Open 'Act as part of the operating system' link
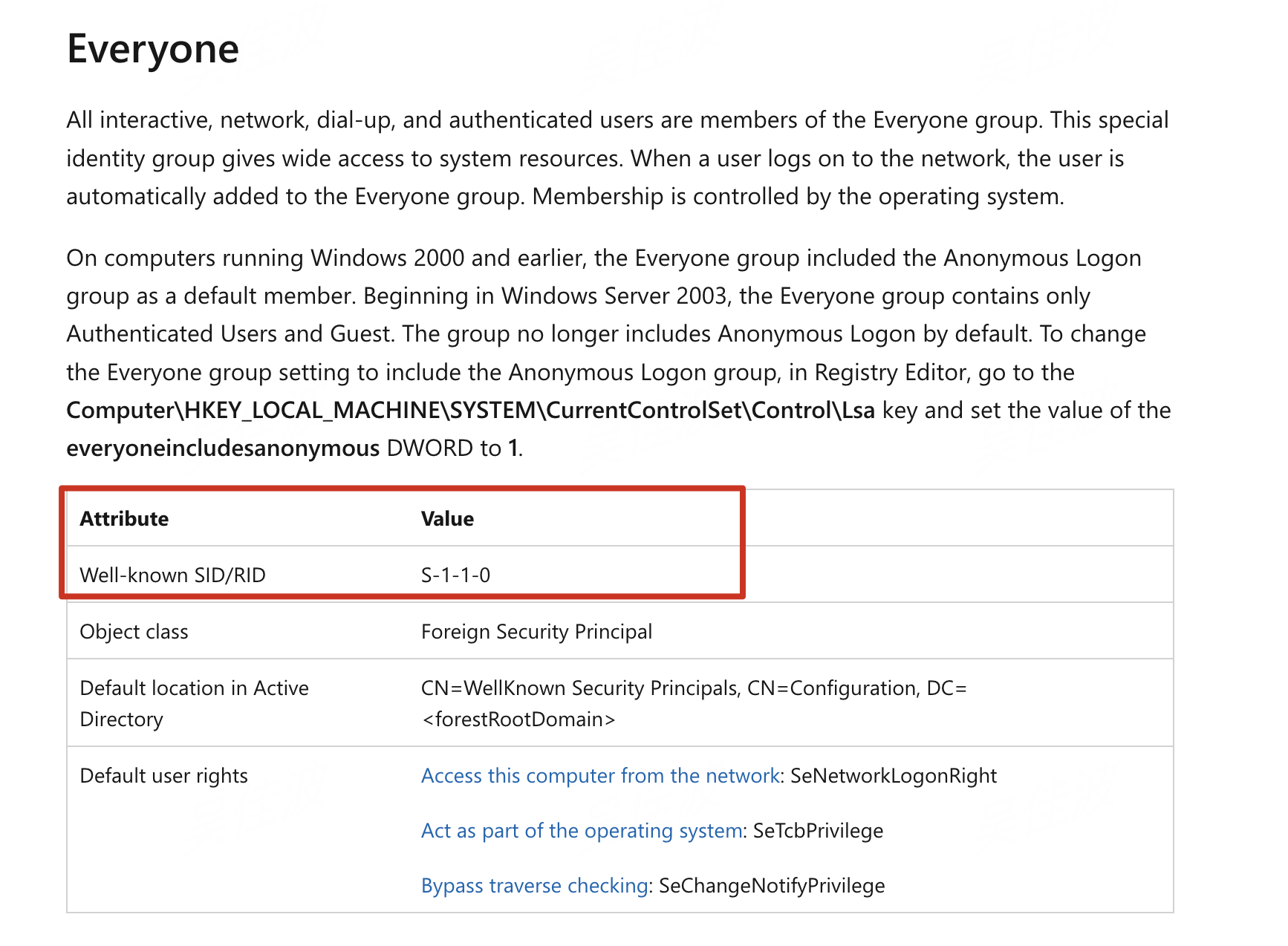 click(582, 830)
